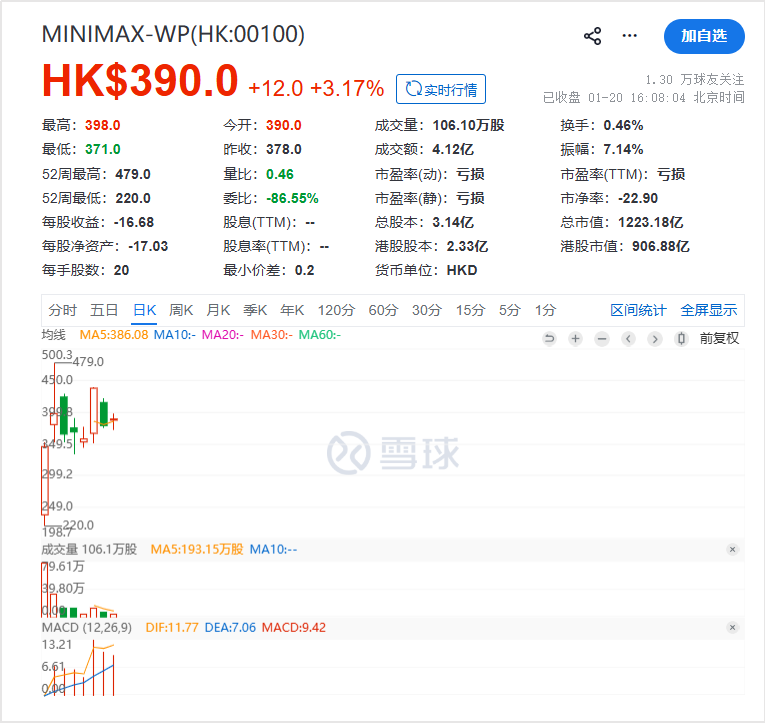Close the MACD indicator panel
This screenshot has height=723, width=765.
click(x=732, y=627)
